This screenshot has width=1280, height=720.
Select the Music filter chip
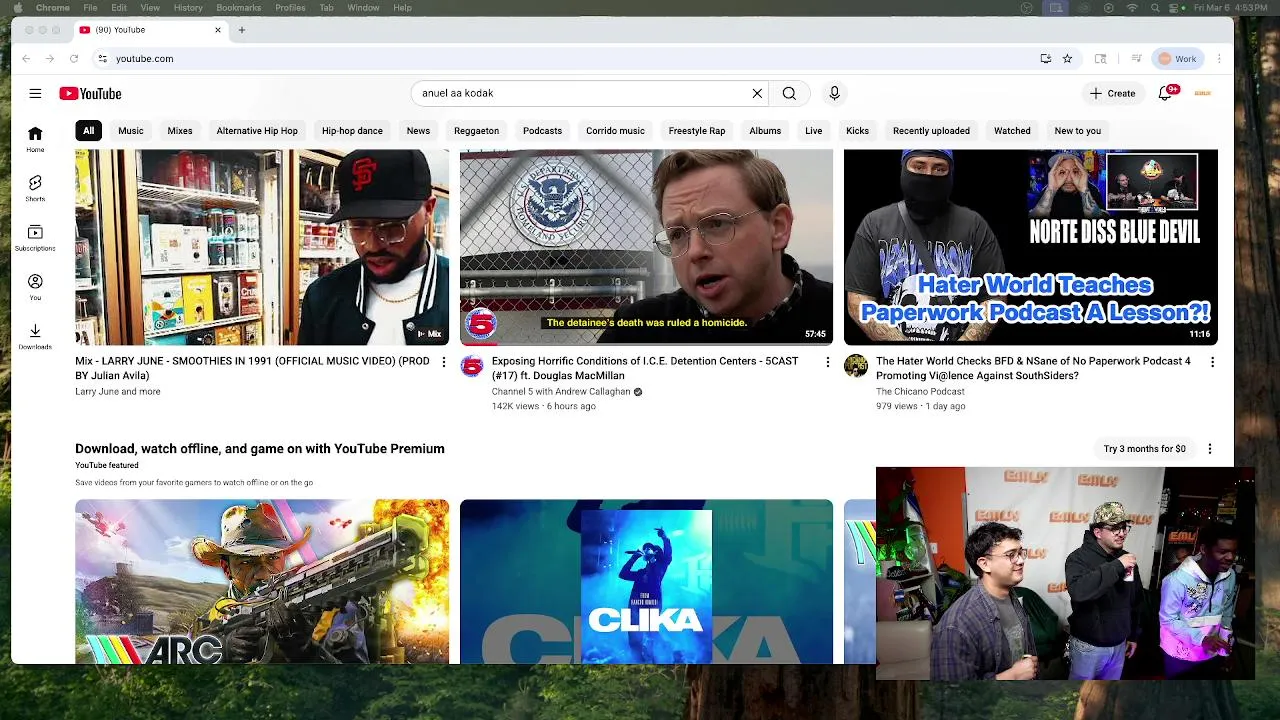(x=131, y=131)
